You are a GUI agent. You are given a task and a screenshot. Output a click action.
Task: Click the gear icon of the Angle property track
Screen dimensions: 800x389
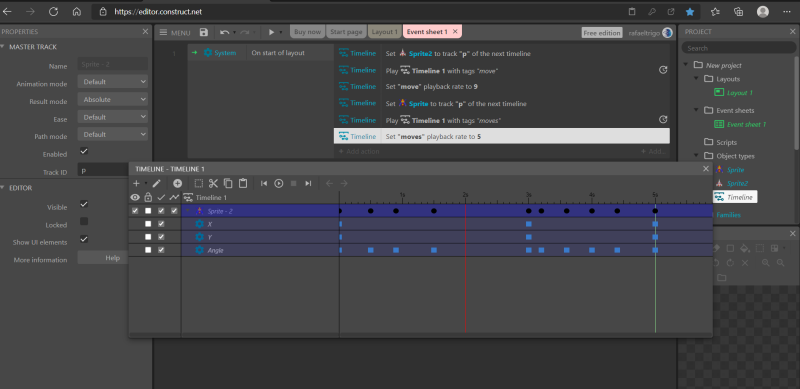click(199, 250)
